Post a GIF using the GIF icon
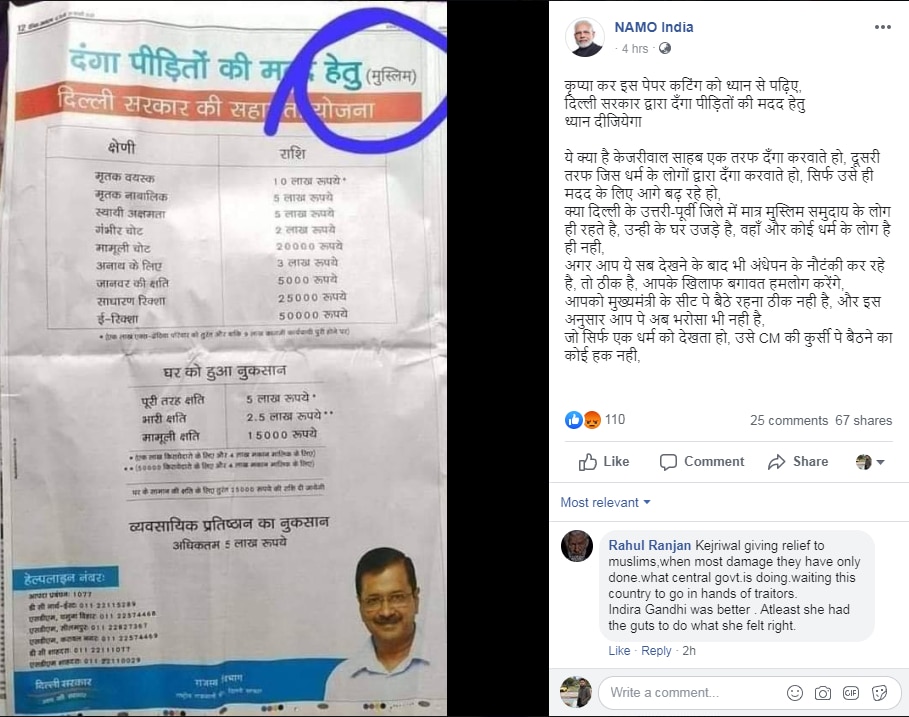Viewport: 909px width, 717px height. tap(850, 693)
